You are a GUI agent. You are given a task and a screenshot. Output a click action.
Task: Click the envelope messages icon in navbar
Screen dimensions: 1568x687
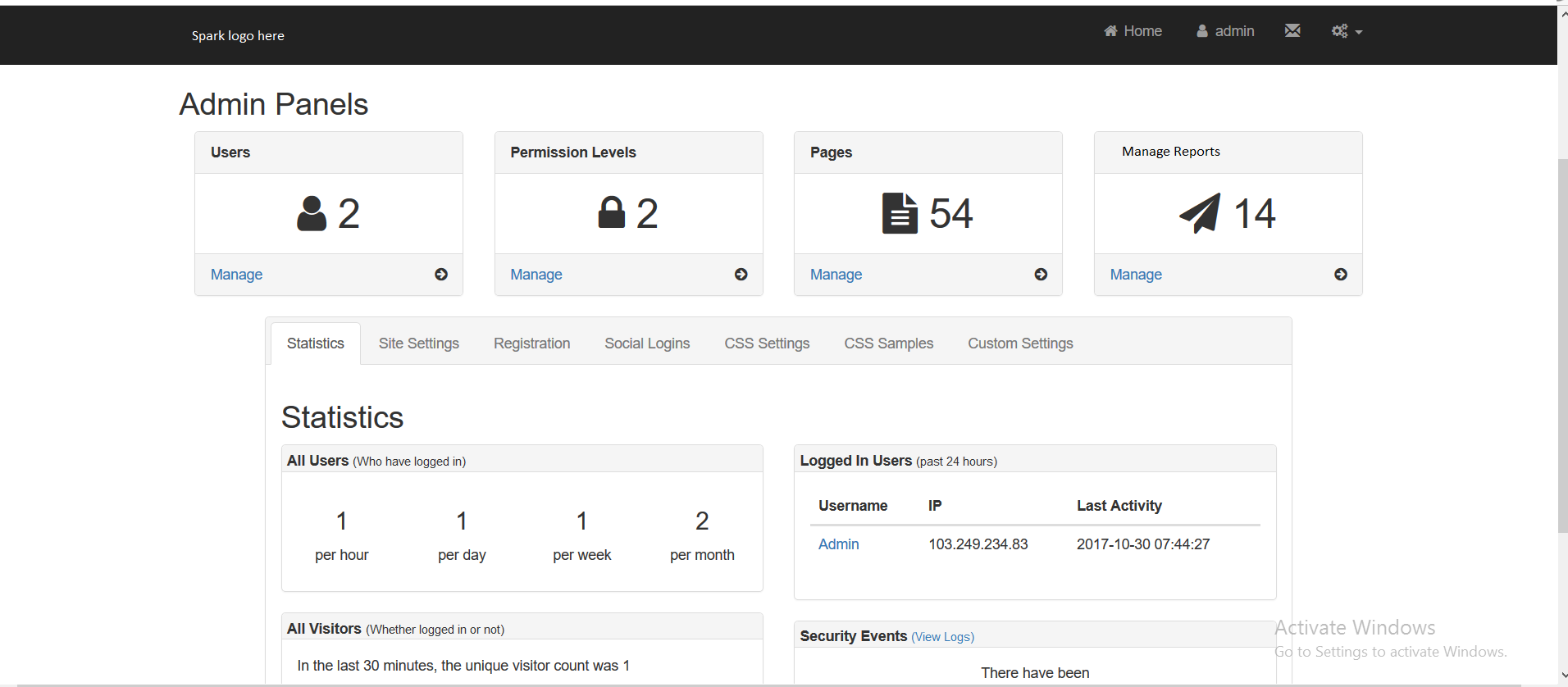(1292, 31)
